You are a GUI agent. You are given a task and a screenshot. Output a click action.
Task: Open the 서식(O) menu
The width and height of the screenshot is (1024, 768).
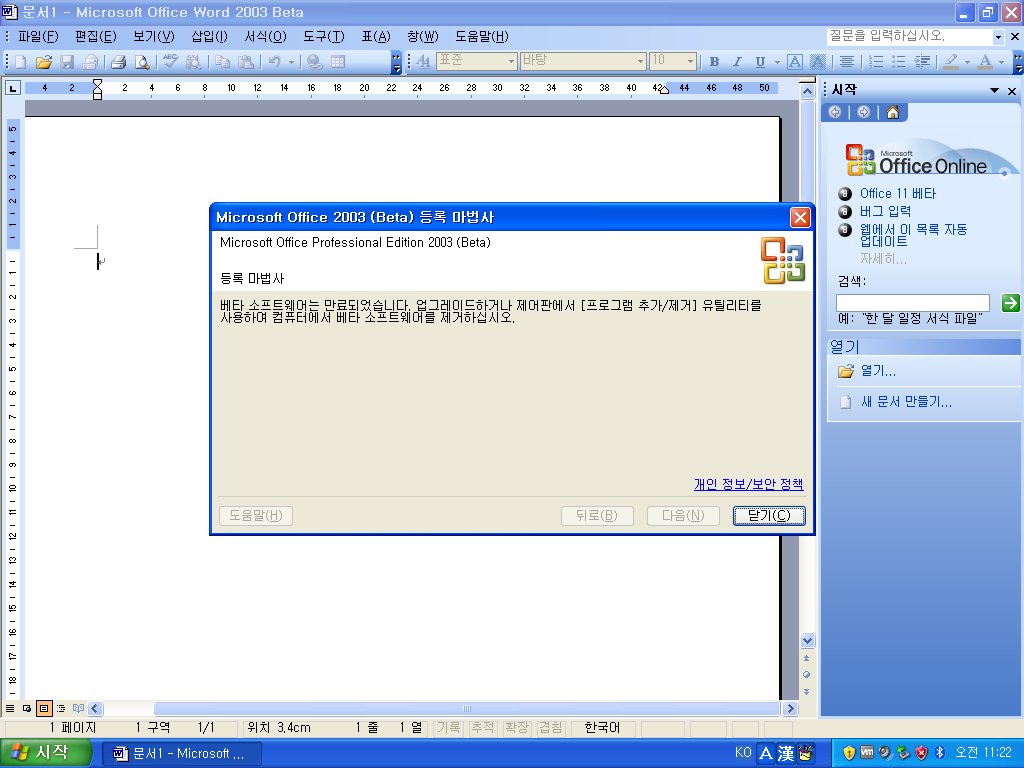pos(265,37)
